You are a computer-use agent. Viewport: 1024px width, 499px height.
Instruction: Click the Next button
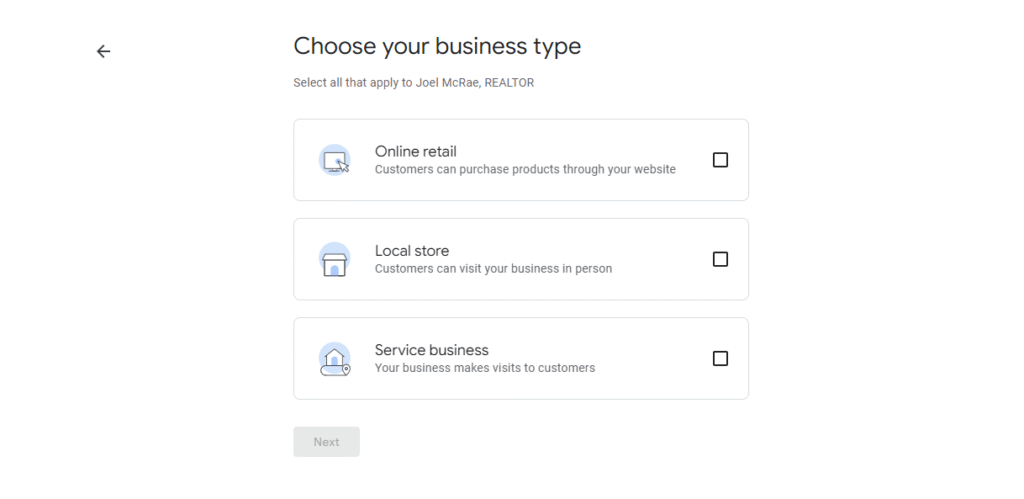pyautogui.click(x=327, y=442)
